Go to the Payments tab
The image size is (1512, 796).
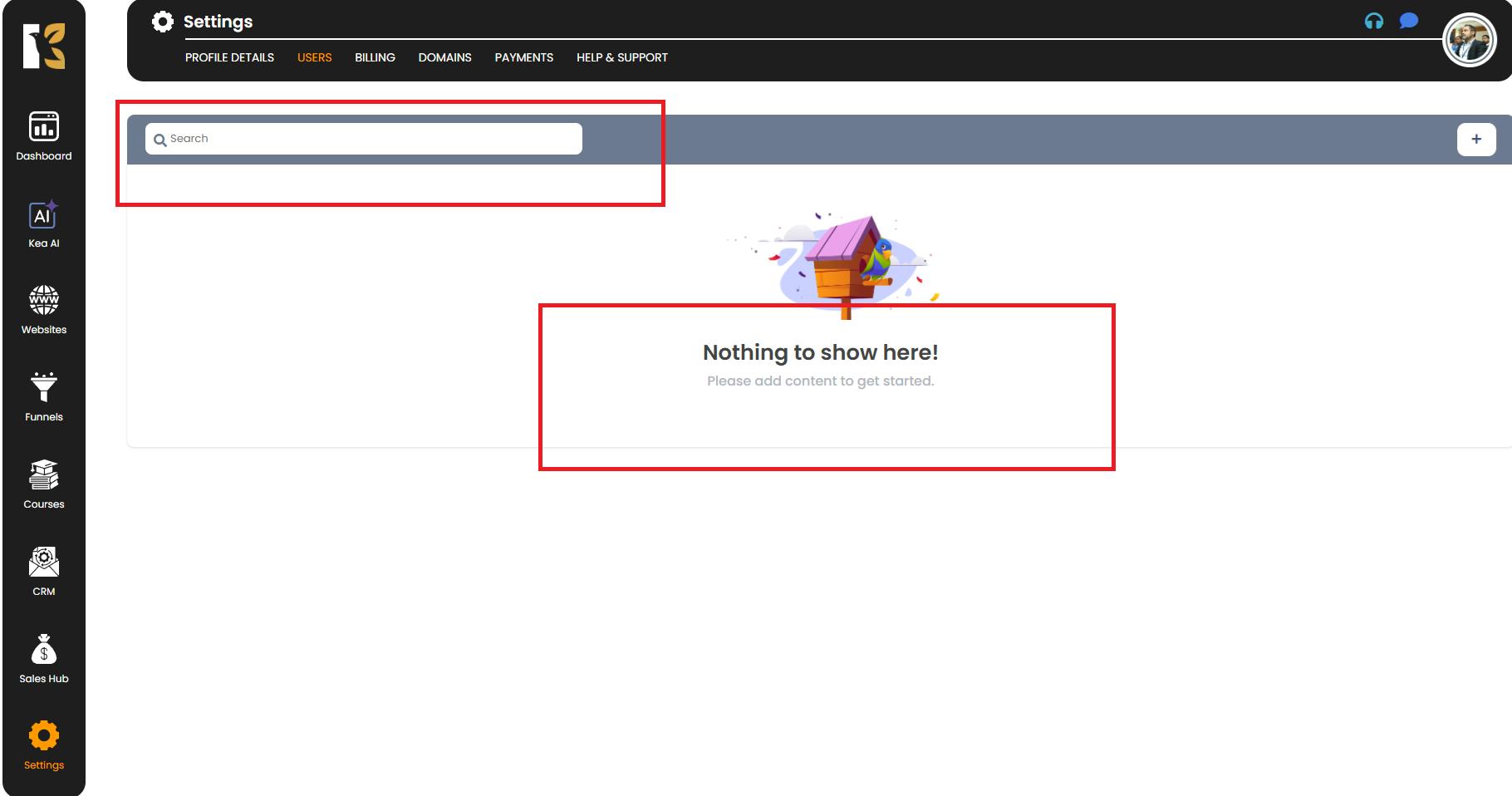coord(523,57)
